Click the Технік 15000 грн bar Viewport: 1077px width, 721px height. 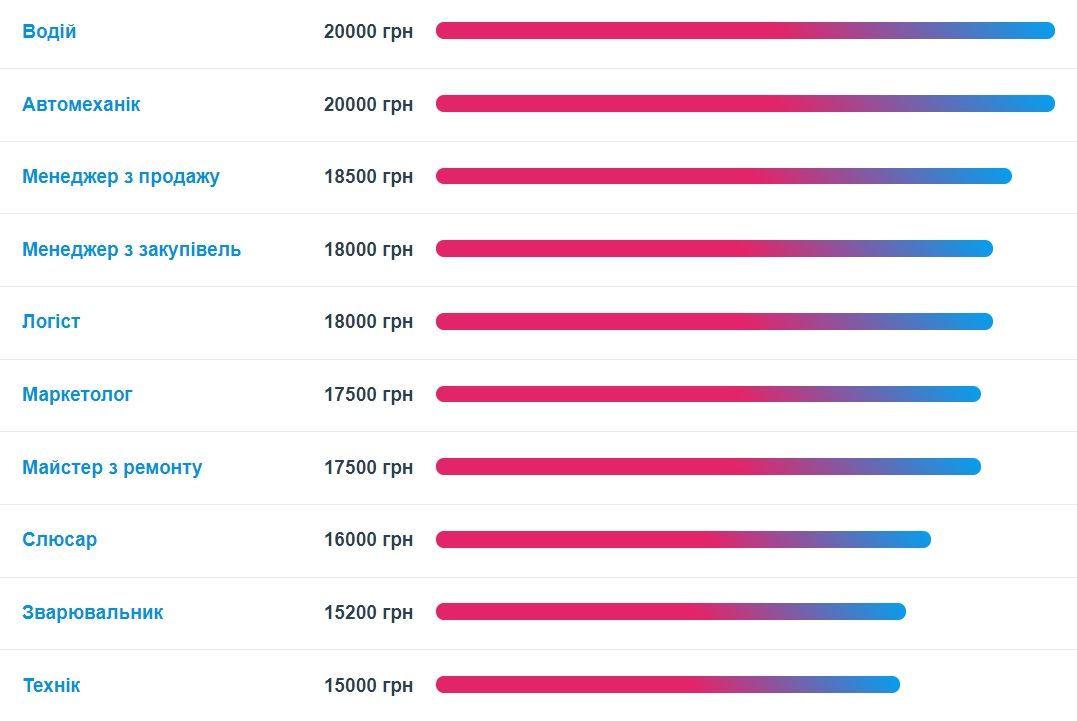tap(667, 685)
